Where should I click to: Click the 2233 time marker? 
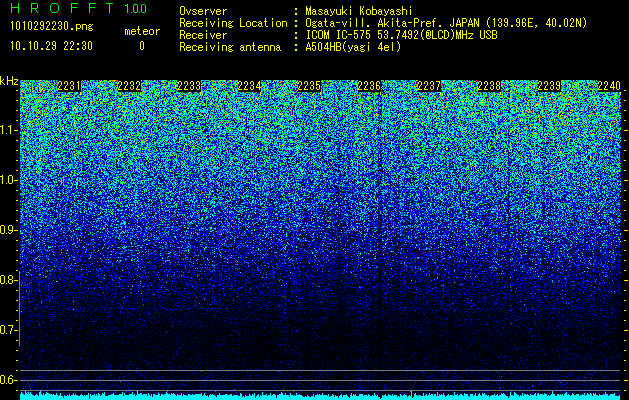click(189, 86)
